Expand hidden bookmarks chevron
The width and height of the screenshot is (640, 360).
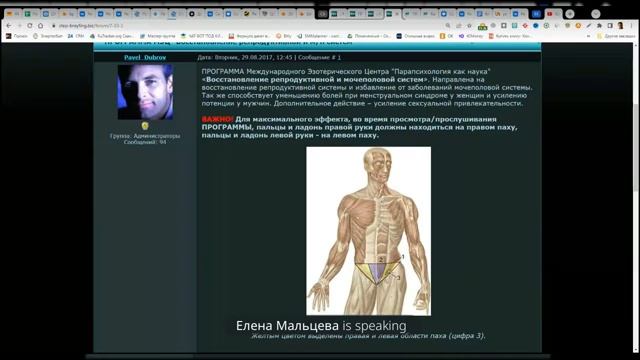(x=588, y=36)
